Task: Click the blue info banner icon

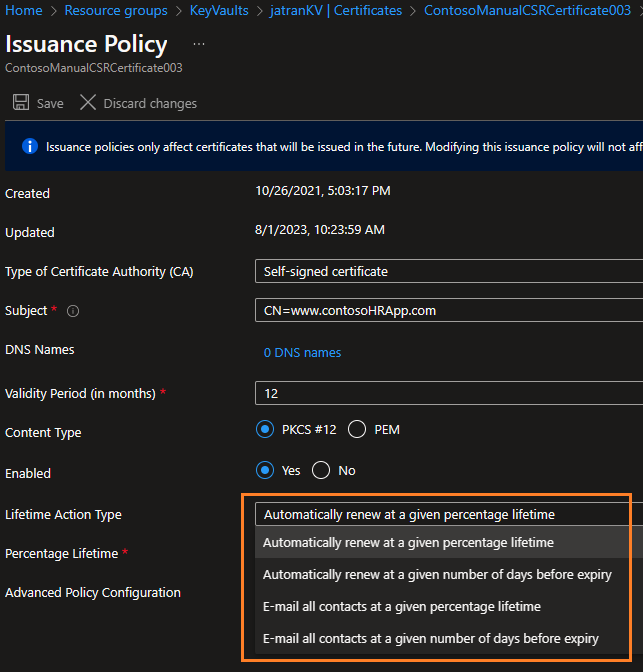Action: click(x=30, y=146)
